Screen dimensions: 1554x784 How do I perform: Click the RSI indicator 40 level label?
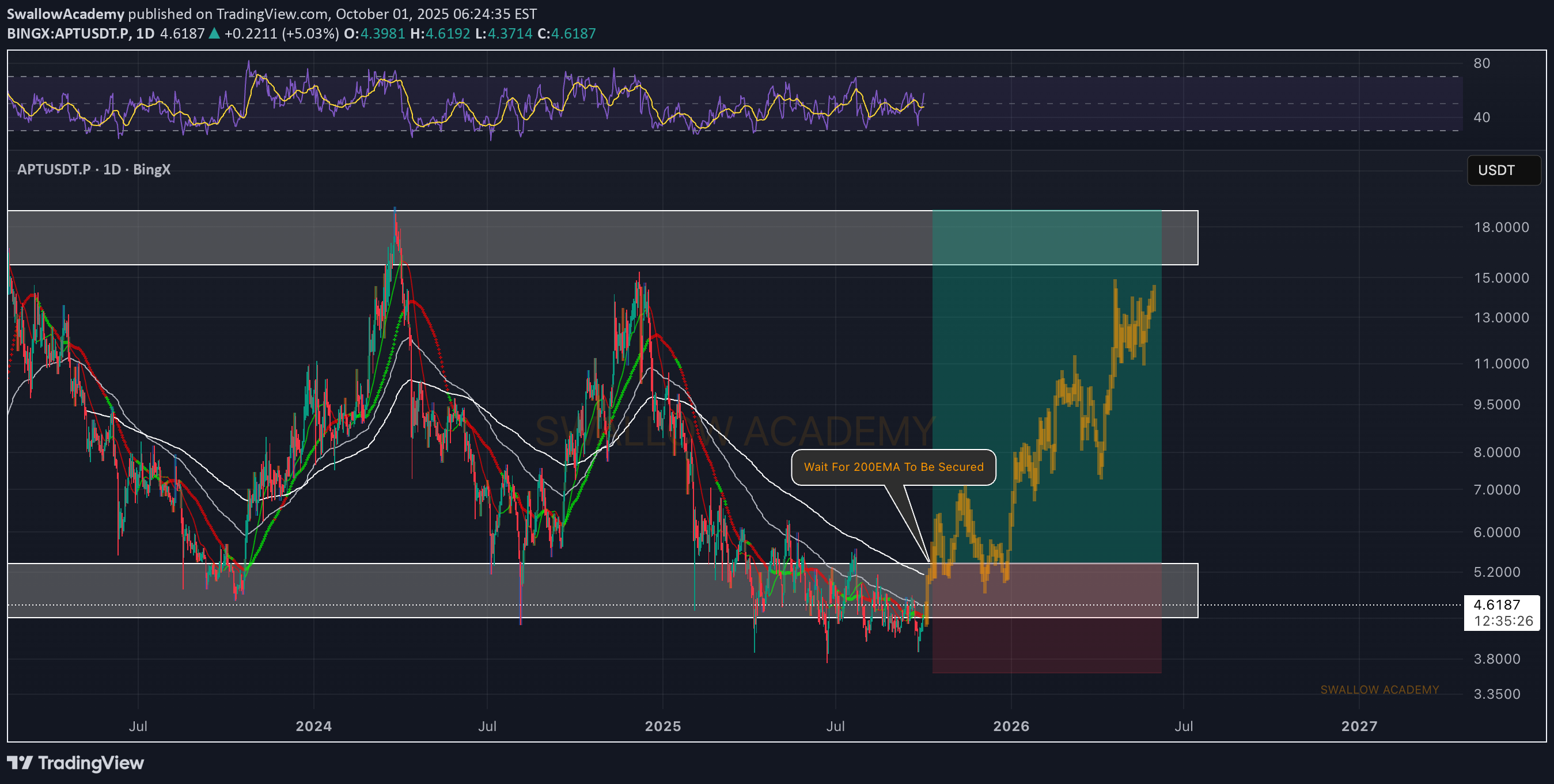click(1481, 117)
